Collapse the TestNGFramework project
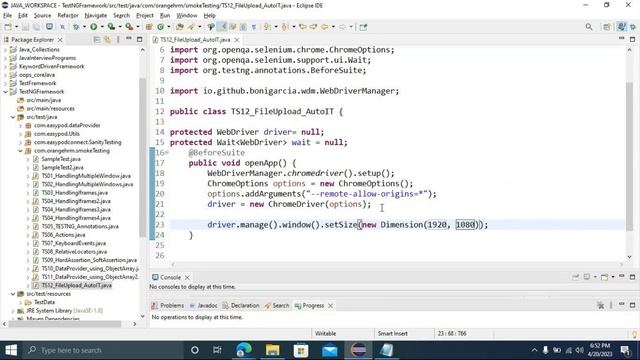 [5, 92]
